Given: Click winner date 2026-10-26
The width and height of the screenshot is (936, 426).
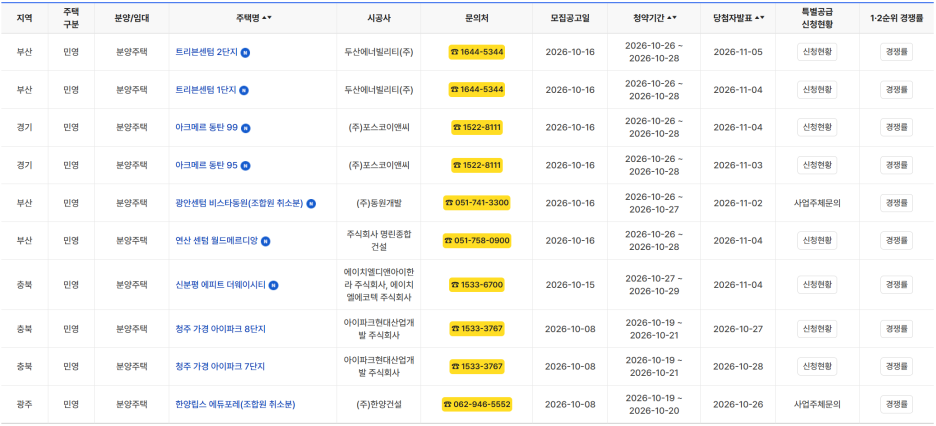Looking at the screenshot, I should click(738, 404).
